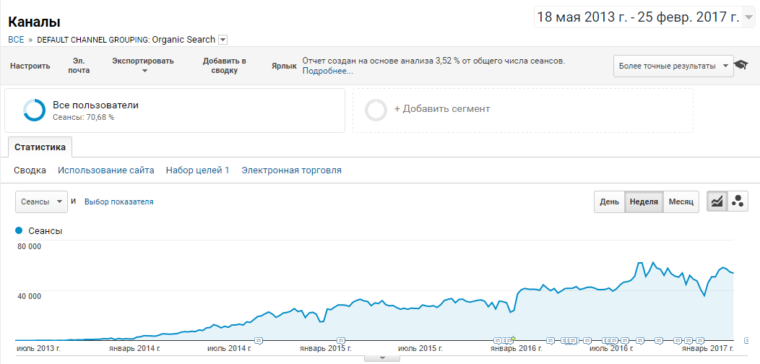Viewport: 760px width, 364px height.
Task: Set chart granularity to День
Action: tap(609, 202)
